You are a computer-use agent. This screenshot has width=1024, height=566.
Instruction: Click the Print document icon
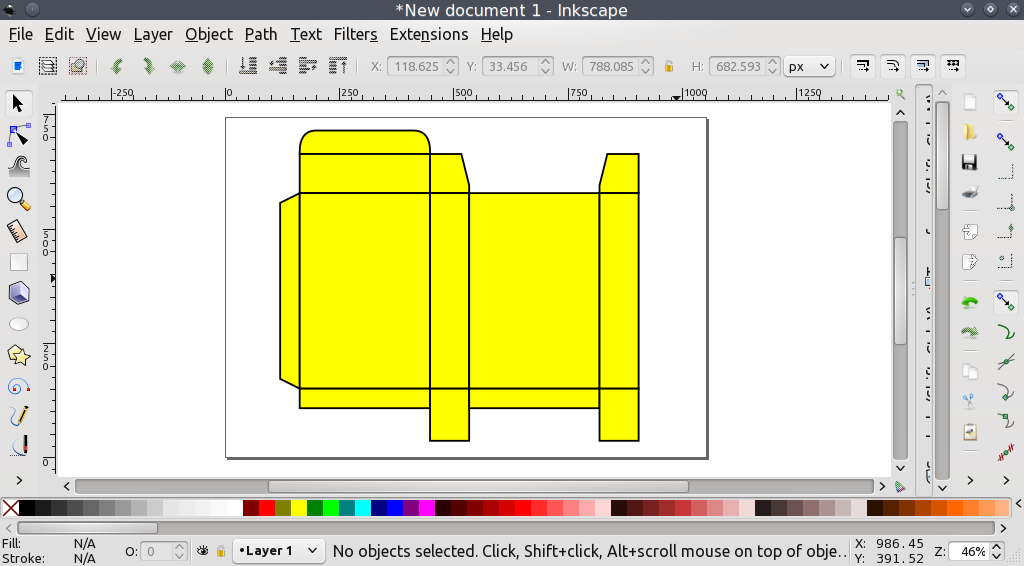(968, 193)
